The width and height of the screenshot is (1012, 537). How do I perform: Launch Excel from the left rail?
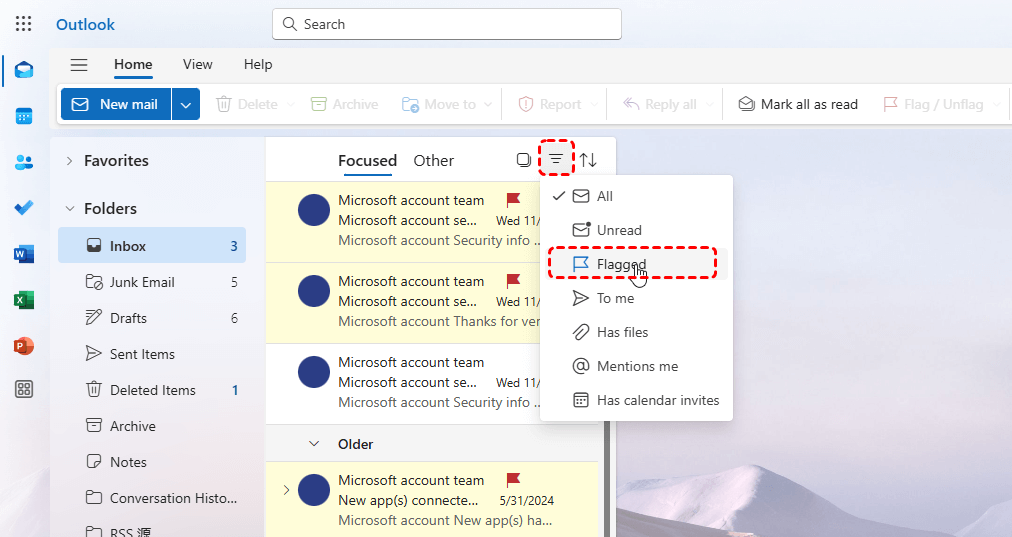pyautogui.click(x=24, y=300)
